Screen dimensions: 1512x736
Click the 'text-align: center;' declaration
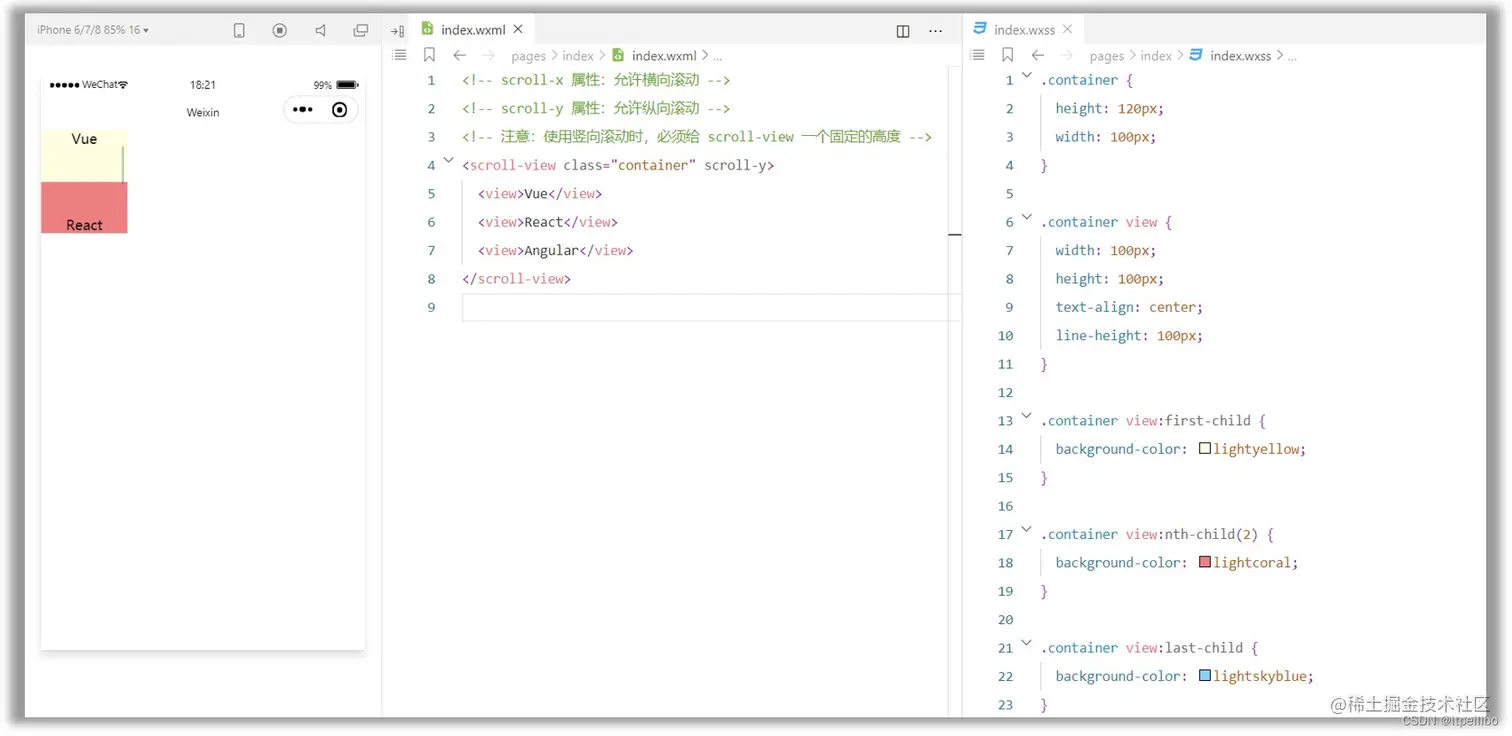click(x=1129, y=307)
